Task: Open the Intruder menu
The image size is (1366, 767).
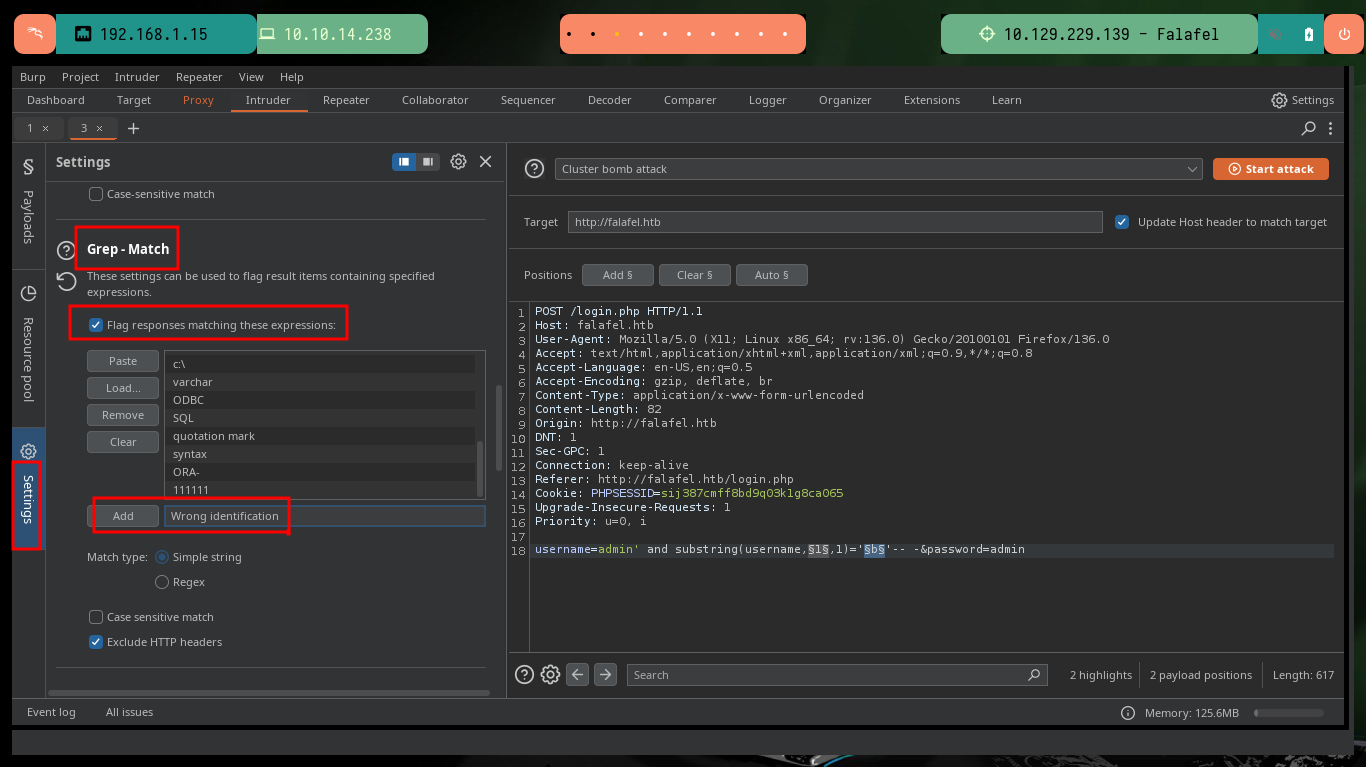Action: (x=137, y=77)
